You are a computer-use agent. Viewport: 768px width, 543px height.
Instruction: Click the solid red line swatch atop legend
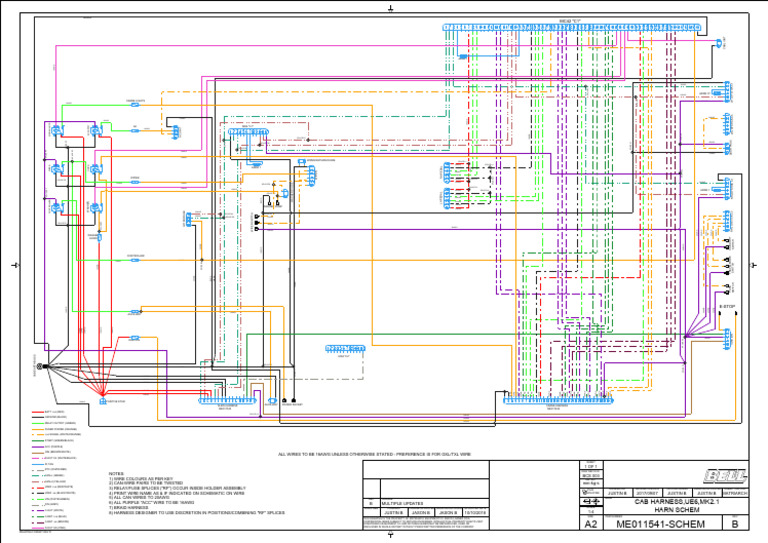(x=38, y=412)
